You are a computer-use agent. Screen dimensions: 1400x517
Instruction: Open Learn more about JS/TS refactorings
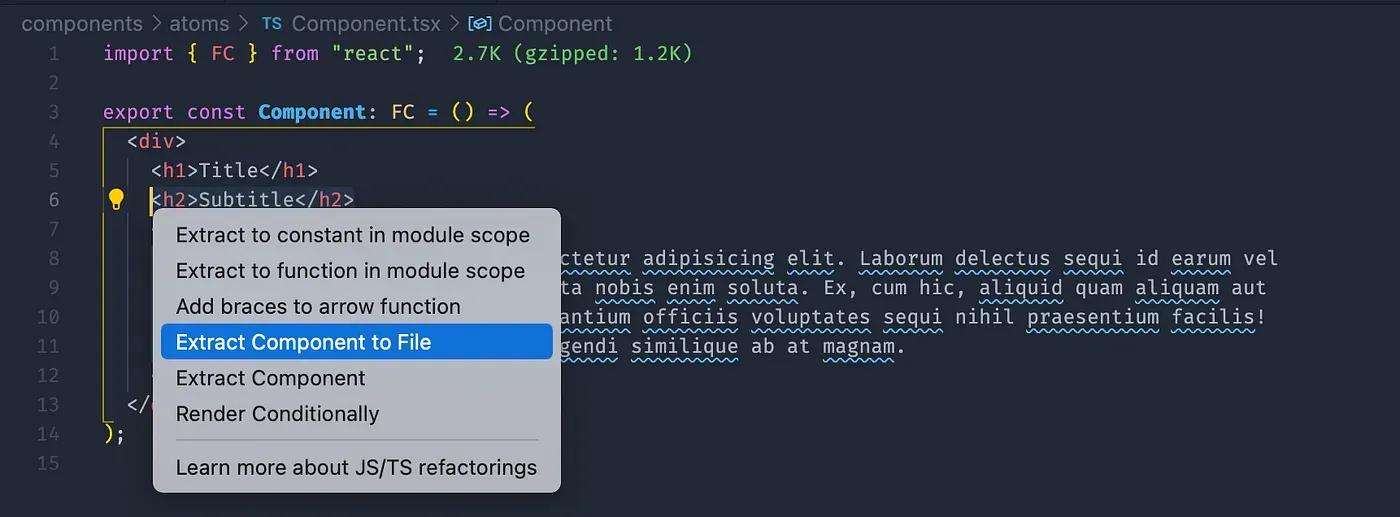click(356, 468)
